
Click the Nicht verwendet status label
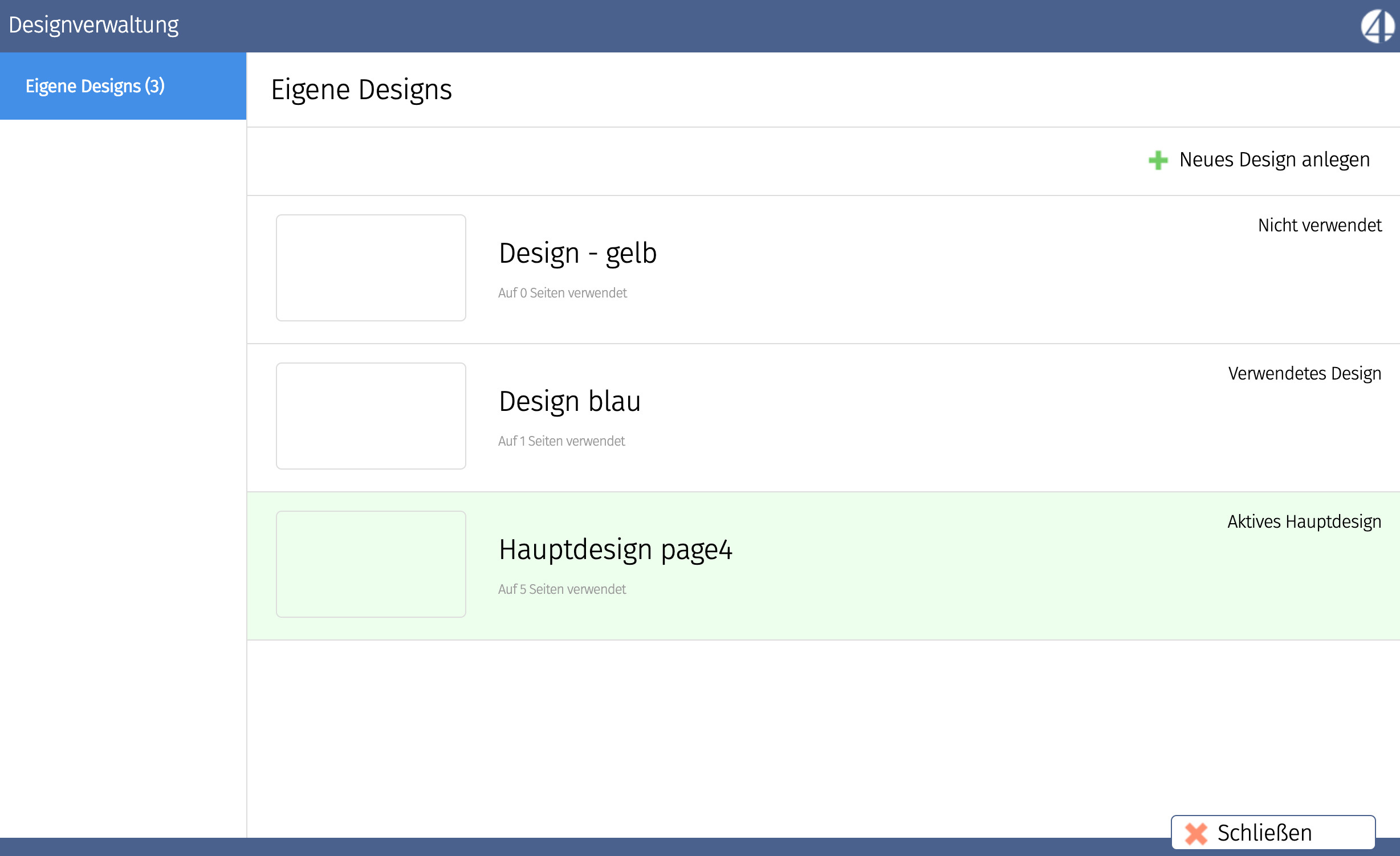pos(1319,226)
